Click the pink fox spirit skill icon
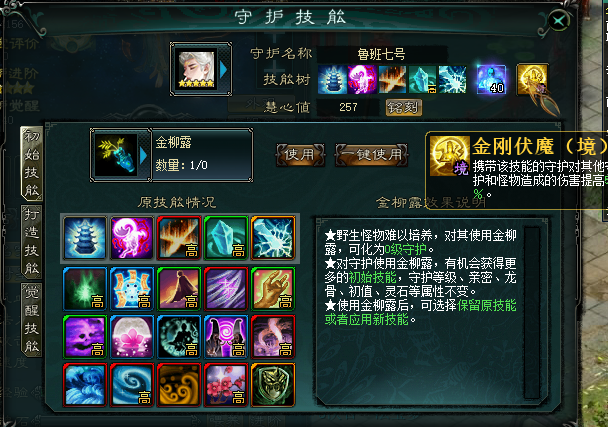 click(x=132, y=238)
